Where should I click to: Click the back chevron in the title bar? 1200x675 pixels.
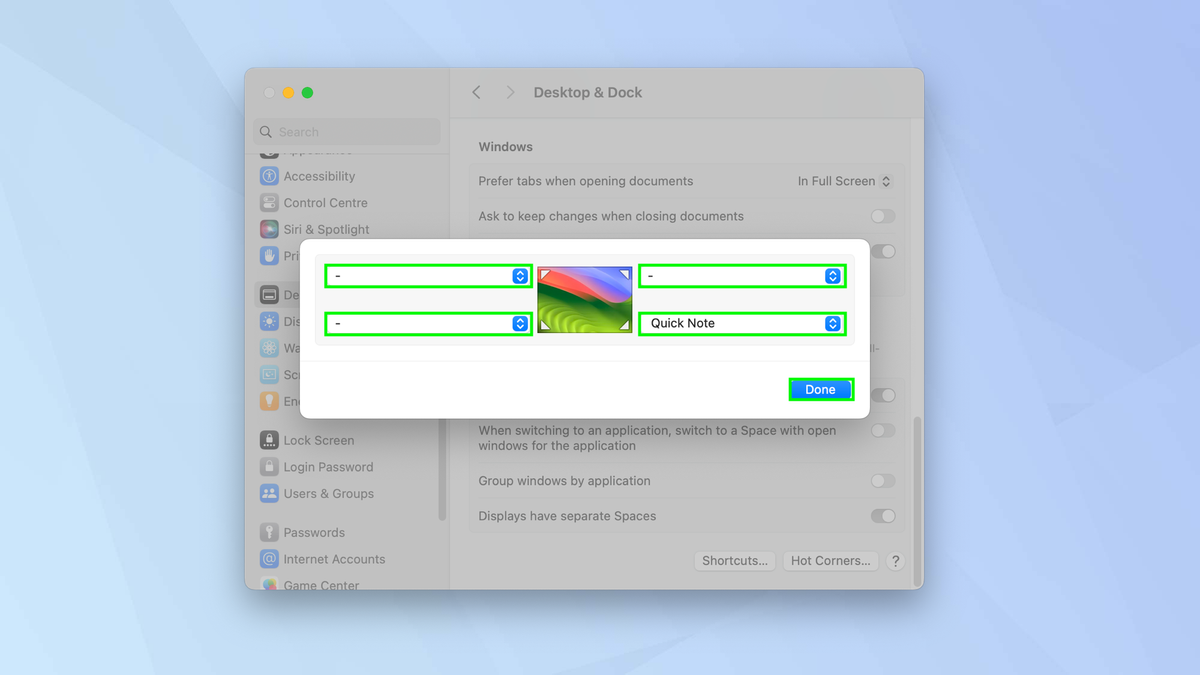[476, 91]
